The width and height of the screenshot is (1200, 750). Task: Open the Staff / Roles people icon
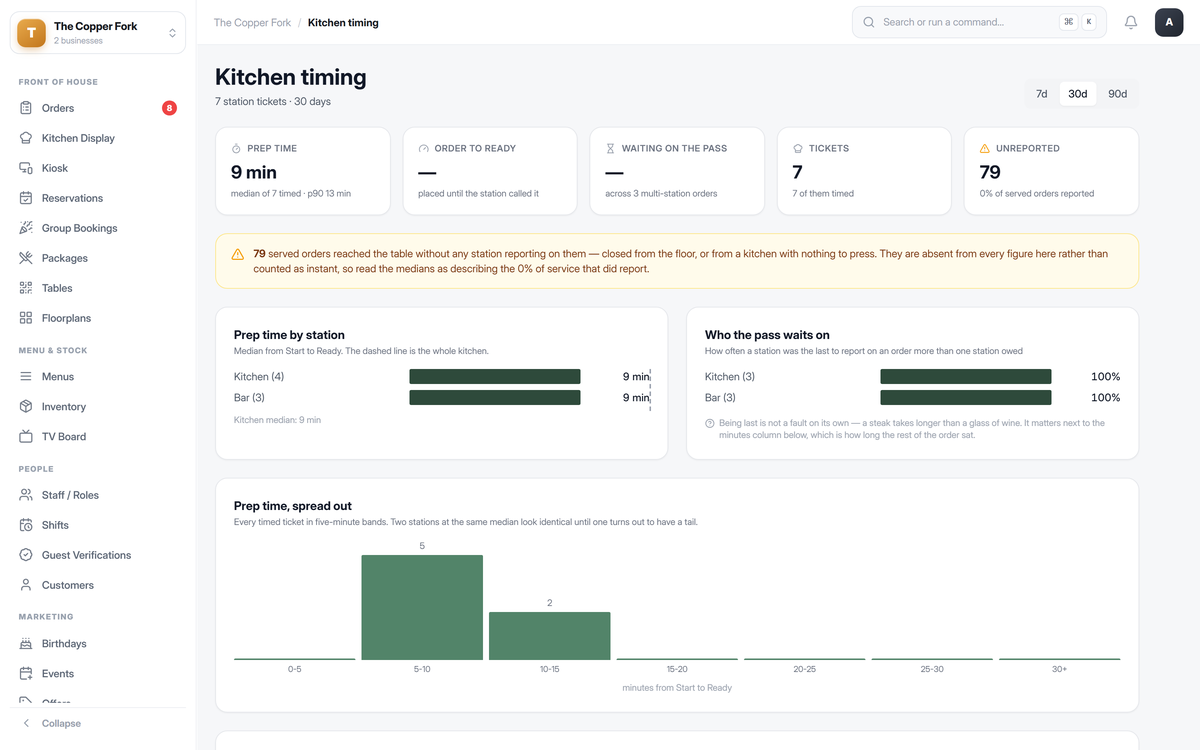26,495
